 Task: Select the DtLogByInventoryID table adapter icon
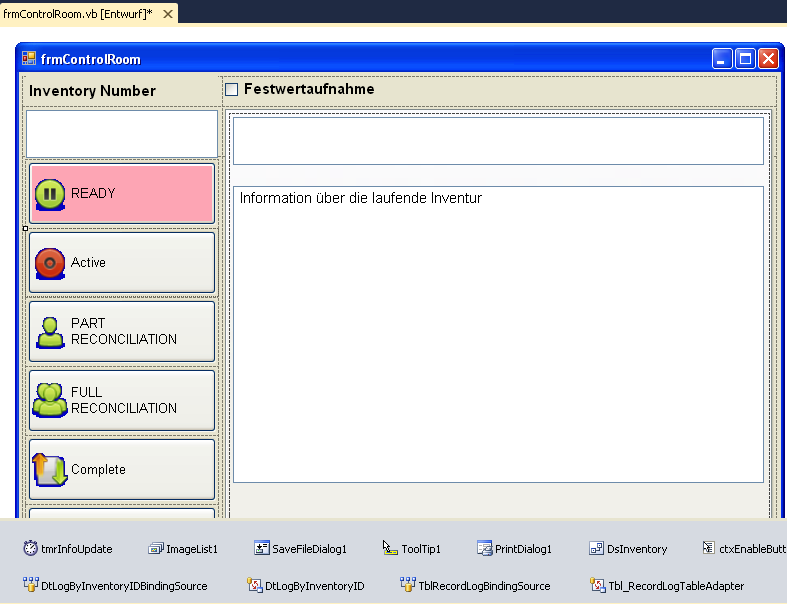(x=255, y=585)
